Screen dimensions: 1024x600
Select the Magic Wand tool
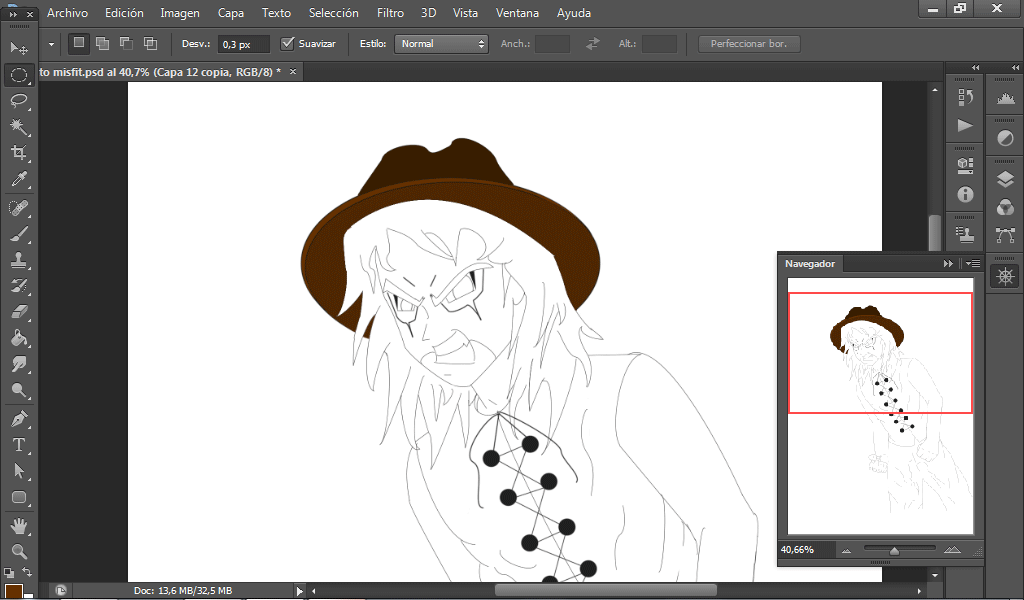pos(18,127)
